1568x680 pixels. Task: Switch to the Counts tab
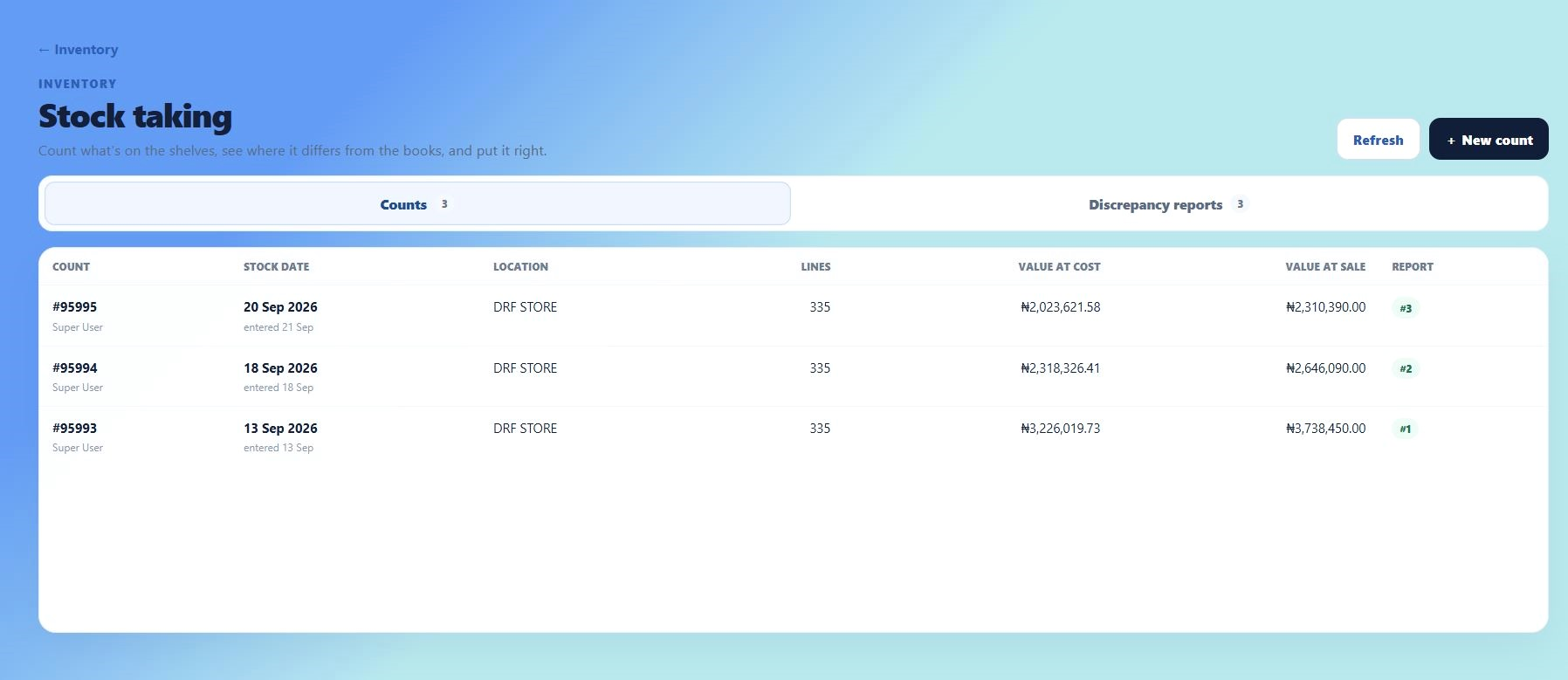[x=417, y=204]
